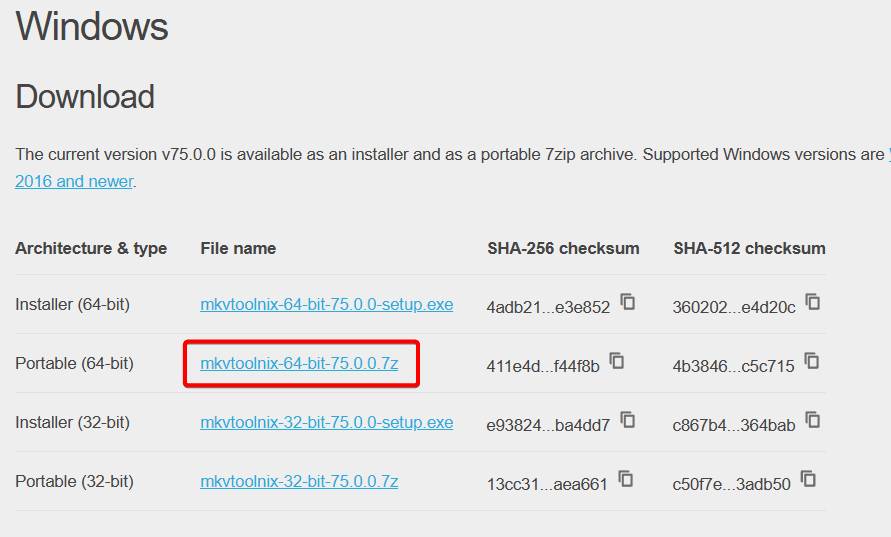This screenshot has height=537, width=891.
Task: Click the SHA-512 checksum column header
Action: pos(750,248)
